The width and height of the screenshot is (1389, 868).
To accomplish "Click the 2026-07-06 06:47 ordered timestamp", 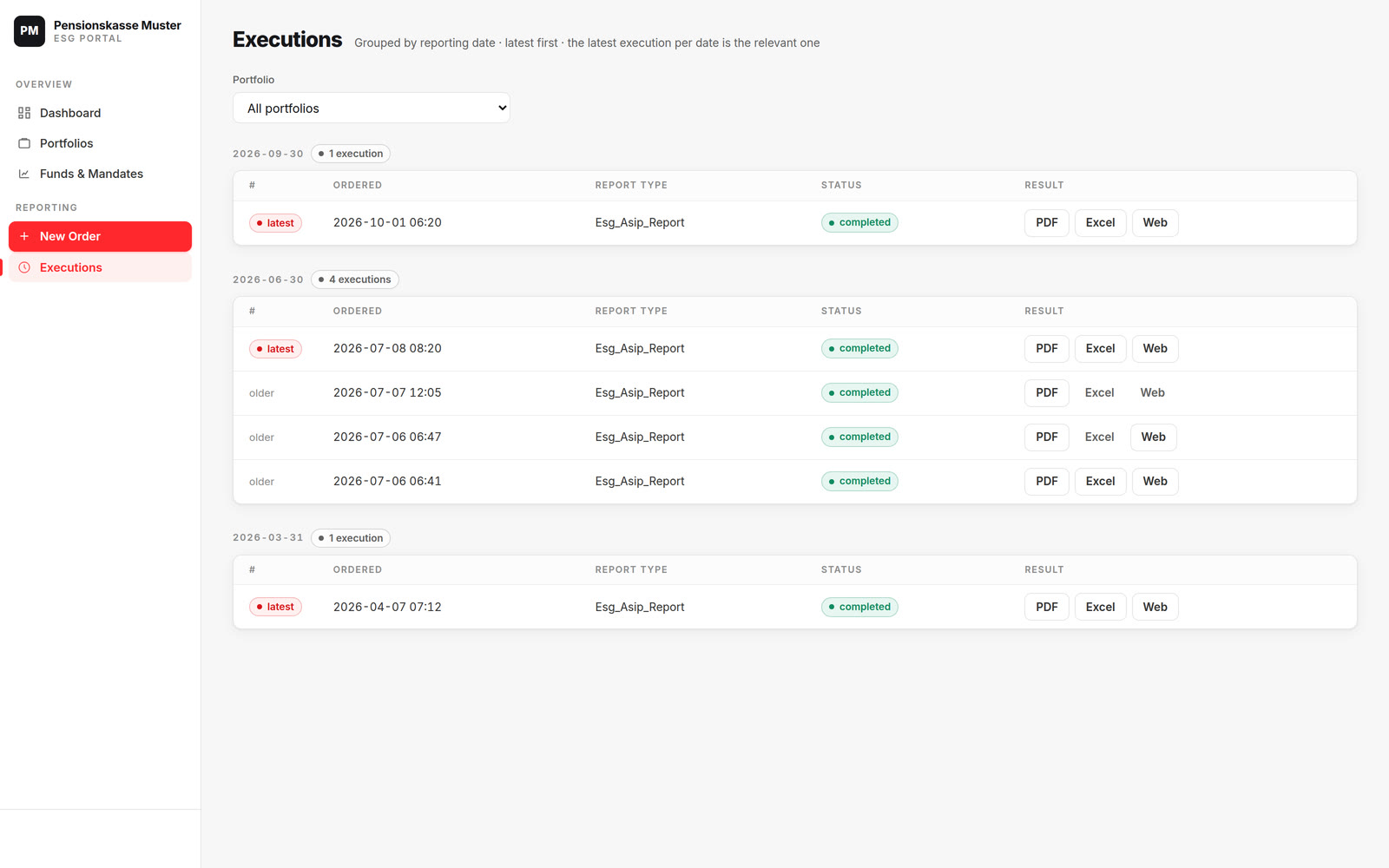I will click(x=387, y=437).
